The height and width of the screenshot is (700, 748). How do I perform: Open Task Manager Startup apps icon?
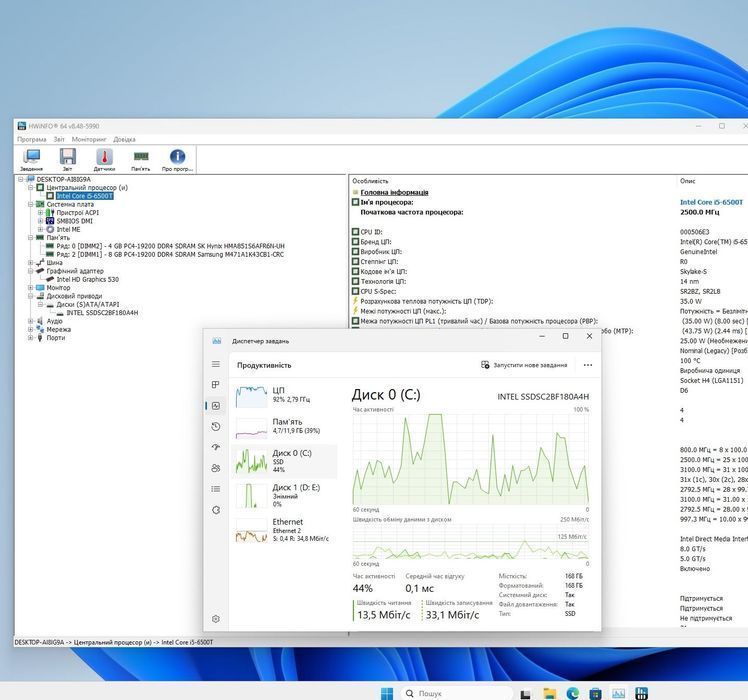point(216,447)
